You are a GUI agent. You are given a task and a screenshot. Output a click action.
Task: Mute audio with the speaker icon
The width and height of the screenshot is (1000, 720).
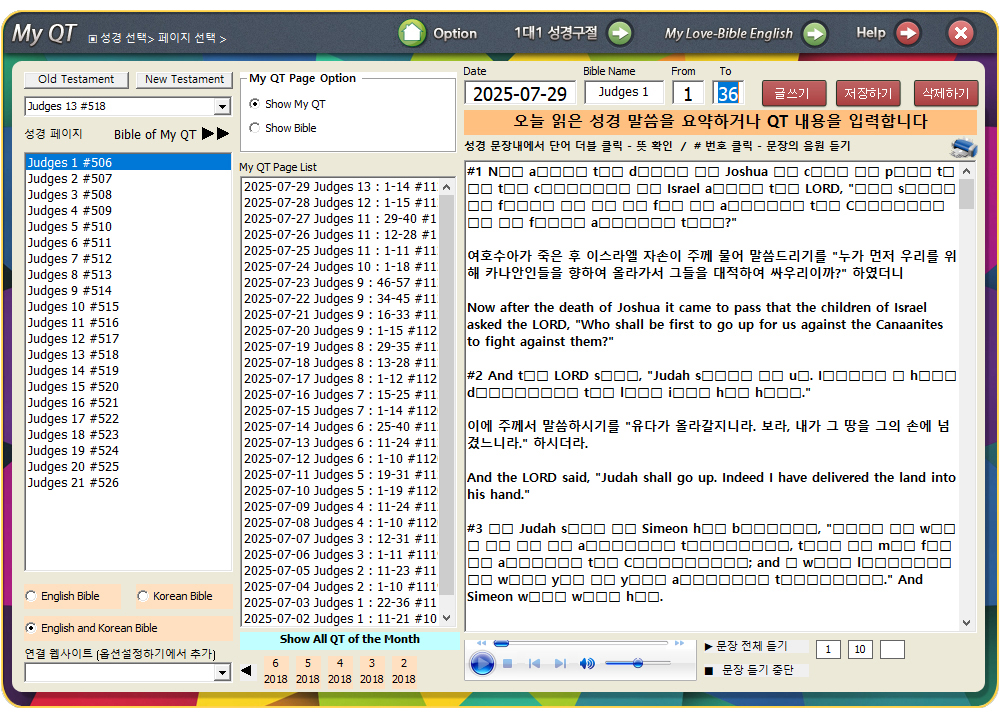[587, 664]
